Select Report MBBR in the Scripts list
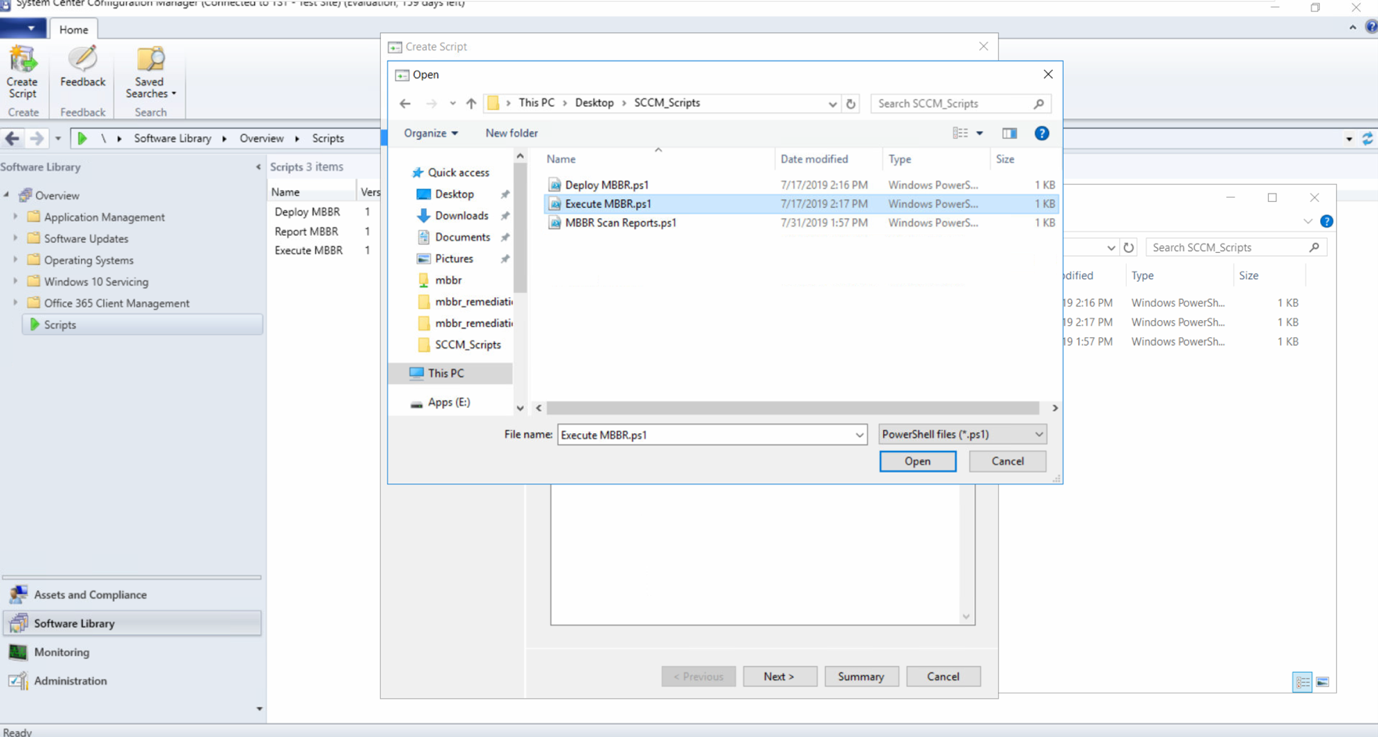This screenshot has height=737, width=1378. [x=306, y=231]
